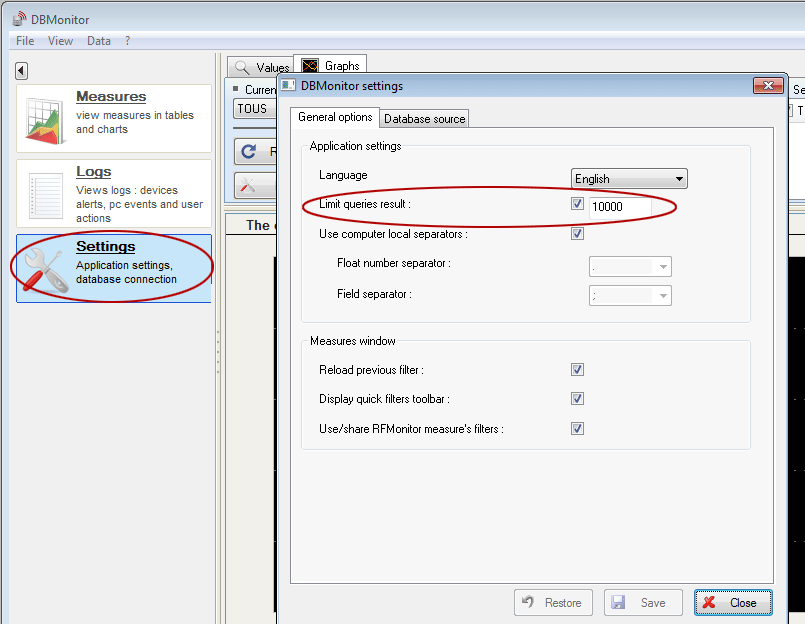Open the Settings section link
This screenshot has width=805, height=624.
tap(105, 247)
